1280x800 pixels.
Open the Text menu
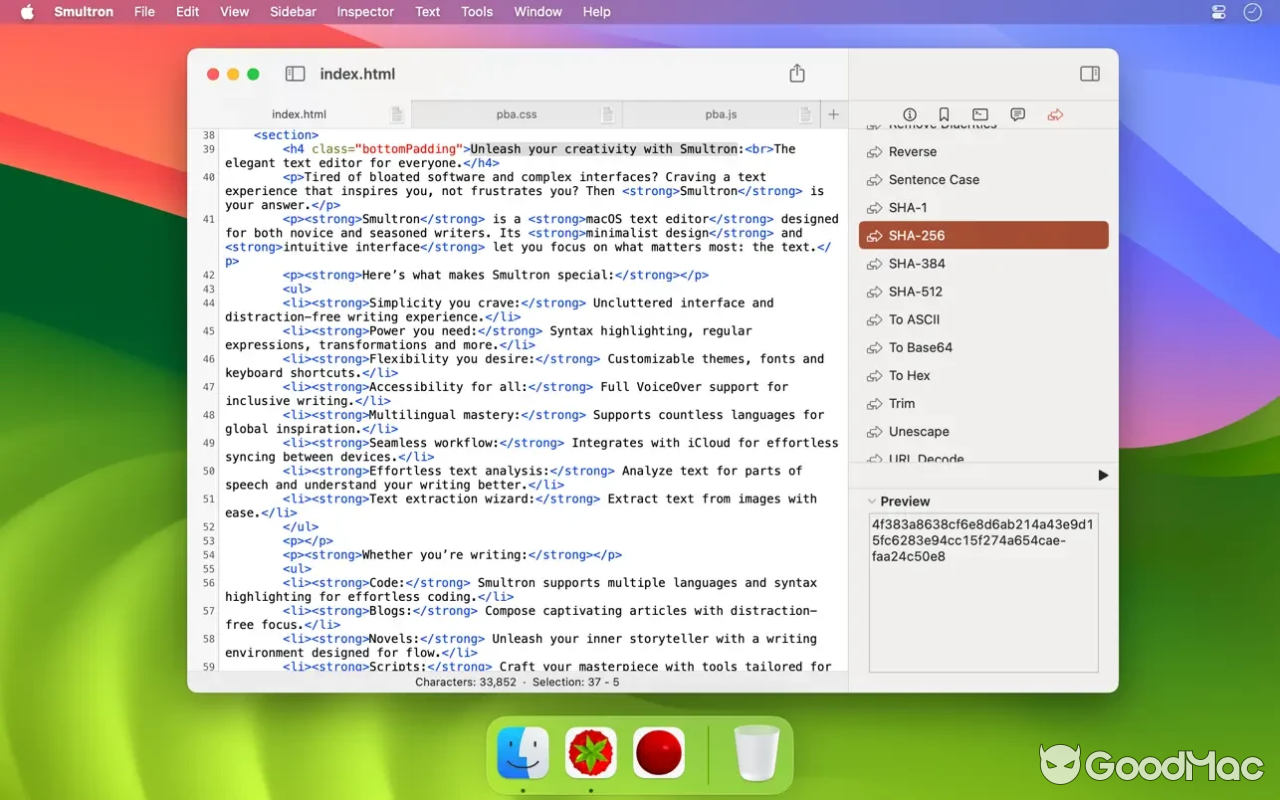[427, 12]
